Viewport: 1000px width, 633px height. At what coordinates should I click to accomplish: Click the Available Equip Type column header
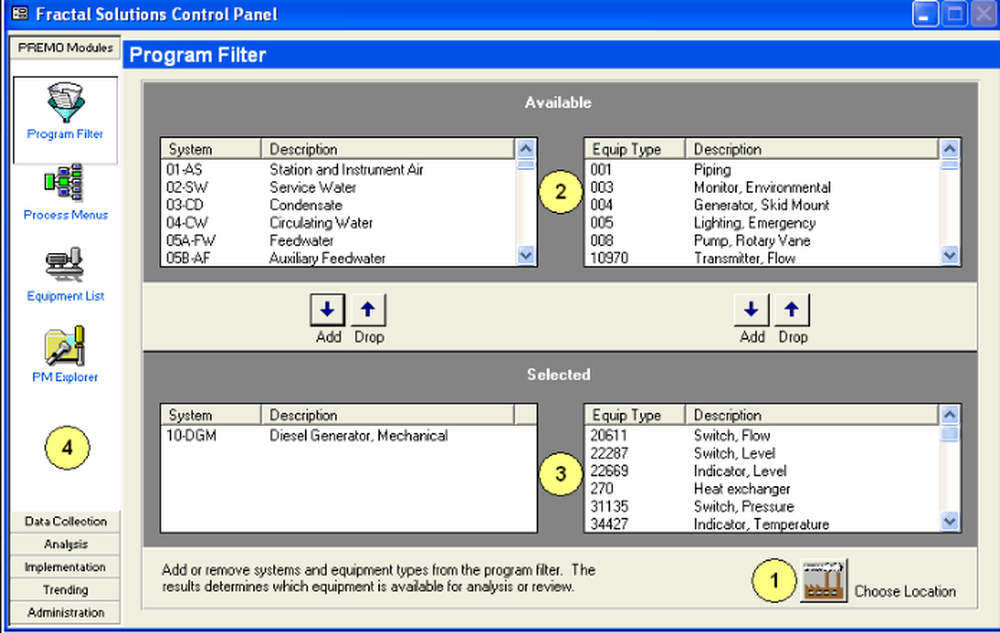point(635,149)
